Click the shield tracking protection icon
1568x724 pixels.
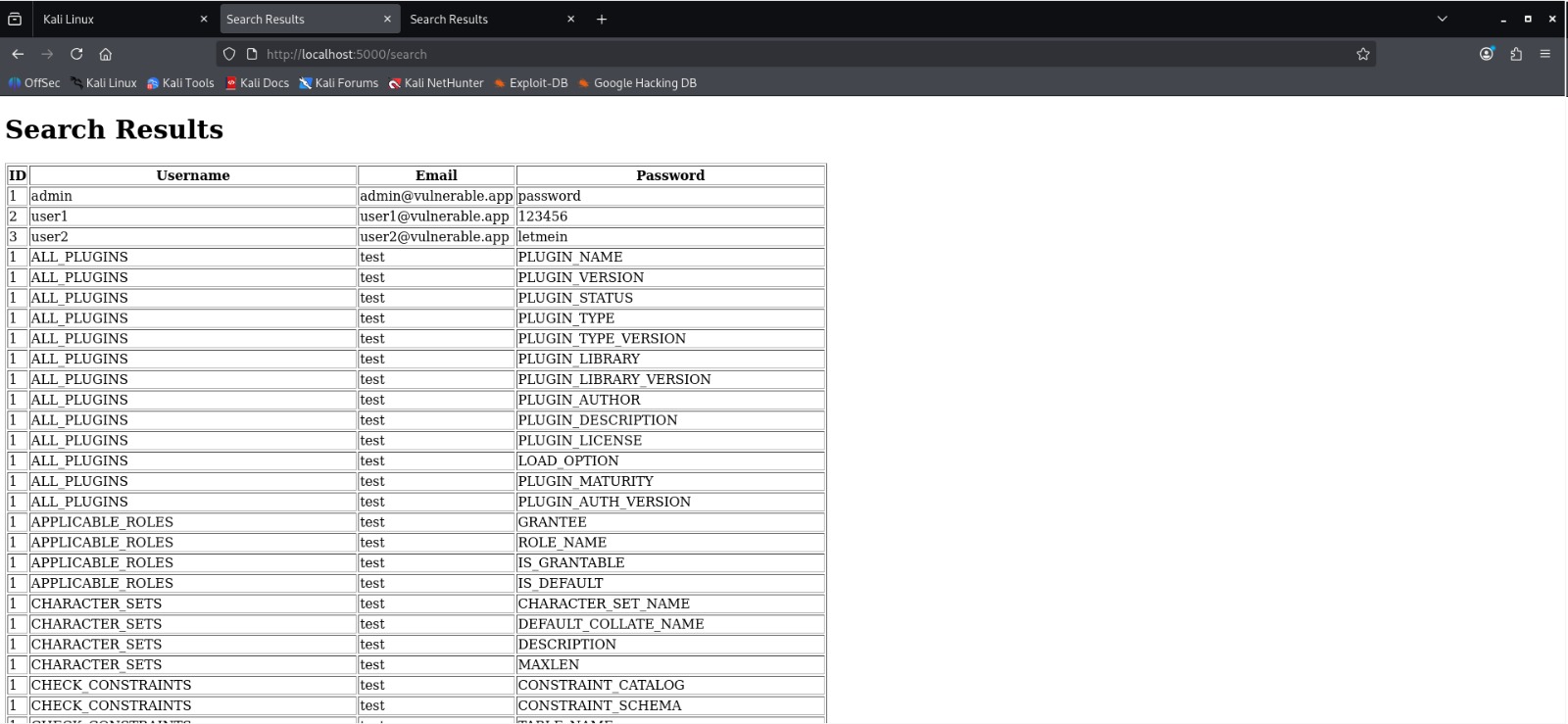point(229,54)
